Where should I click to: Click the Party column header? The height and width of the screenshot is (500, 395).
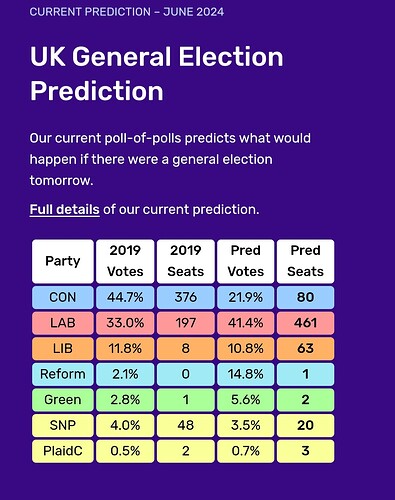[63, 261]
